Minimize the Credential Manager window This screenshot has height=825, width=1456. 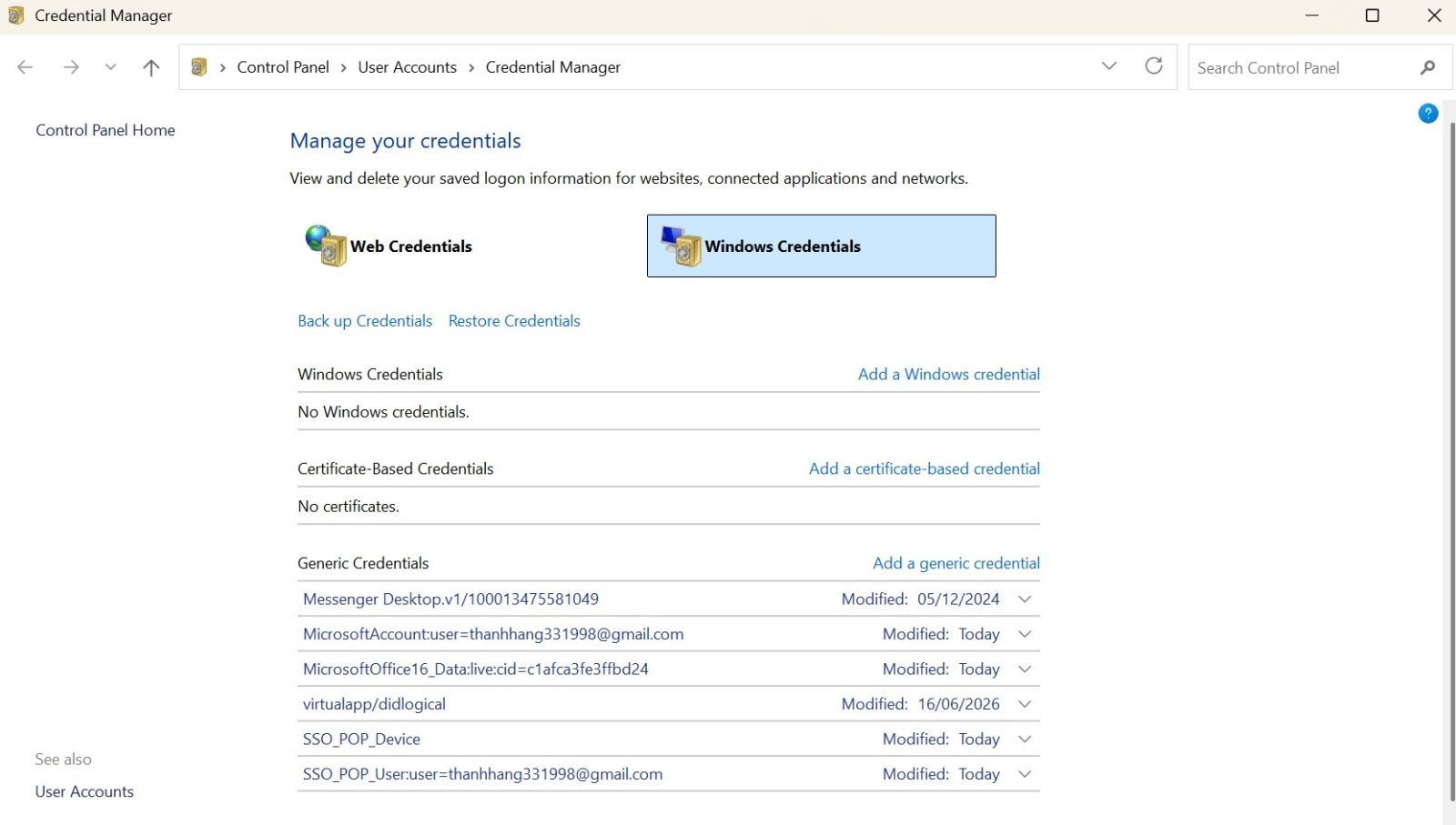[x=1311, y=15]
